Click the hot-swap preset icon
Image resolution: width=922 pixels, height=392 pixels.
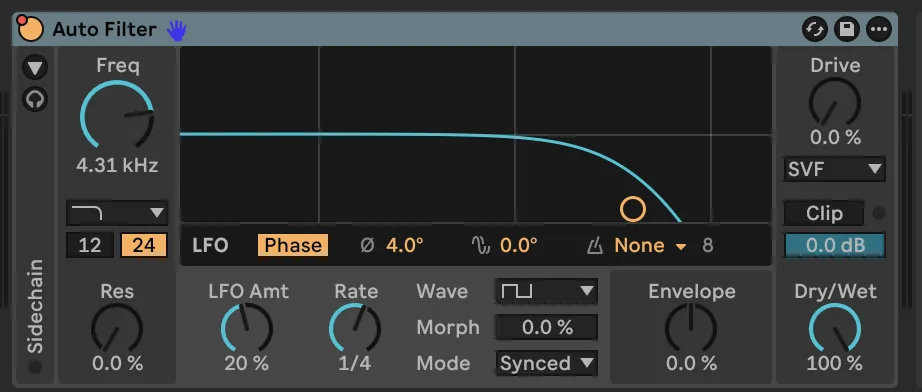point(814,29)
